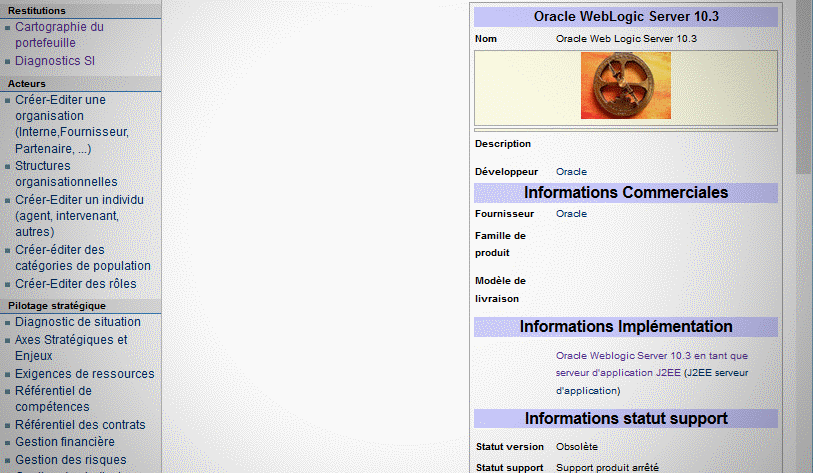Open Axes Stratégiques et Enjeux link
The height and width of the screenshot is (473, 813).
pos(71,347)
